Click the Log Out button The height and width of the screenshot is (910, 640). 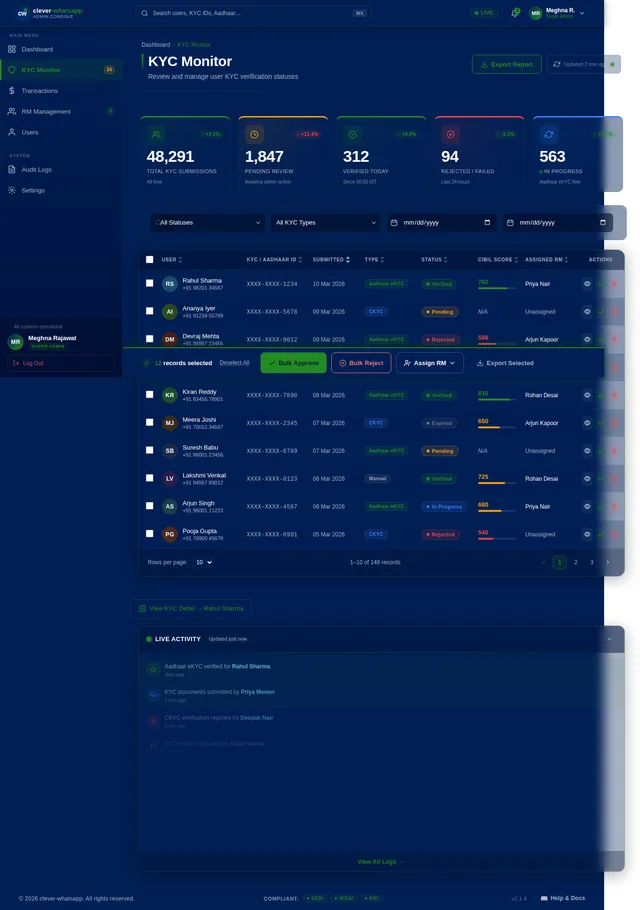[x=61, y=363]
